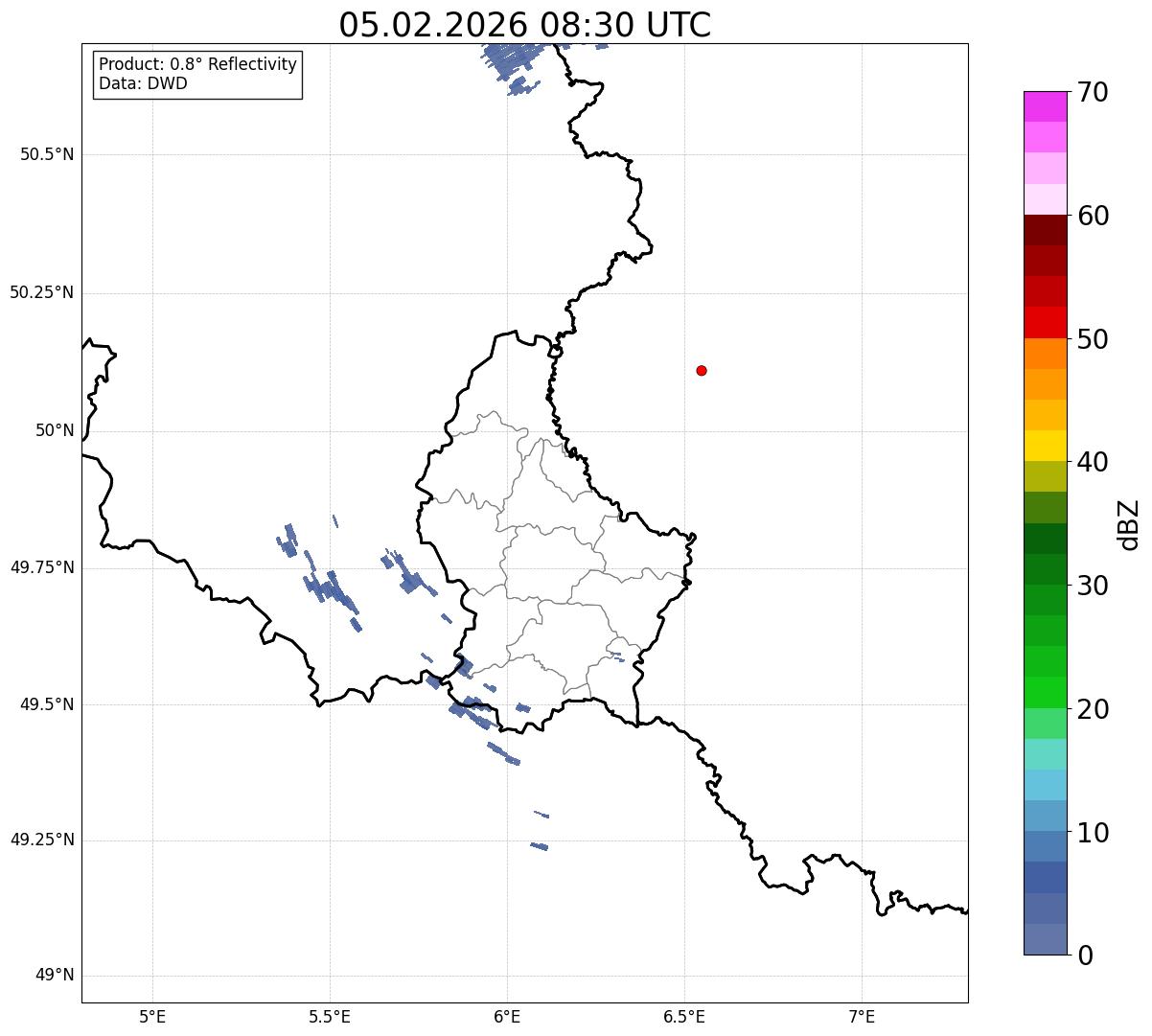Click the longitude label 7°E

pos(862,1016)
